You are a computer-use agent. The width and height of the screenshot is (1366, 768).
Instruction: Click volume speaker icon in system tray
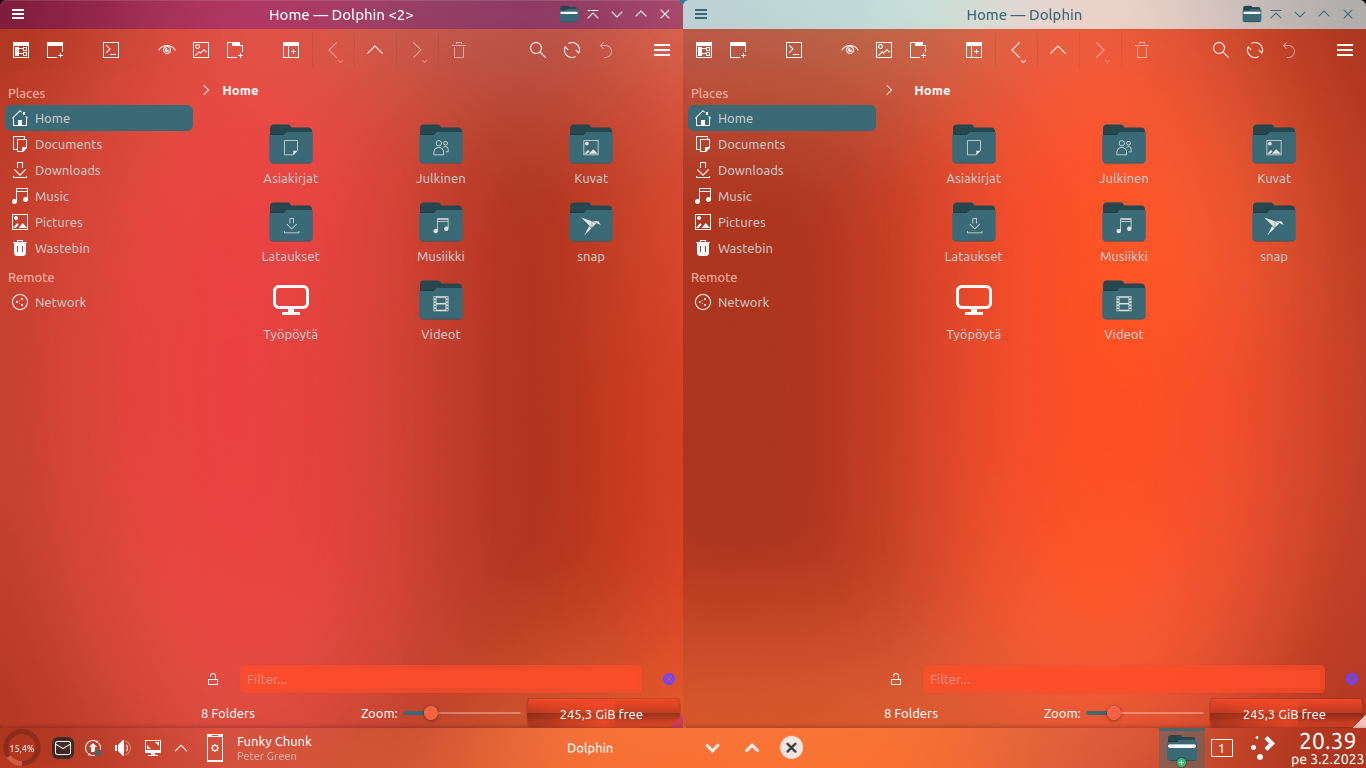pos(122,747)
